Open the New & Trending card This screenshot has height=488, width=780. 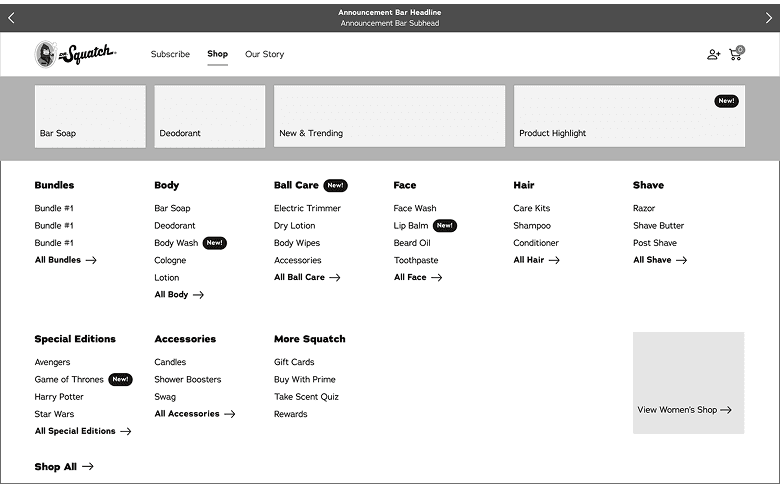click(x=390, y=116)
